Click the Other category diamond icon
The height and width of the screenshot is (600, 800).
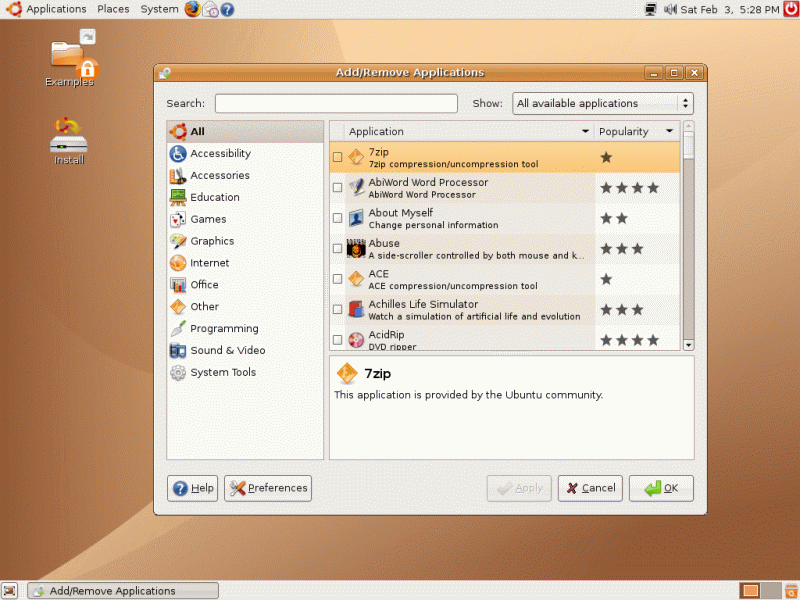[178, 307]
